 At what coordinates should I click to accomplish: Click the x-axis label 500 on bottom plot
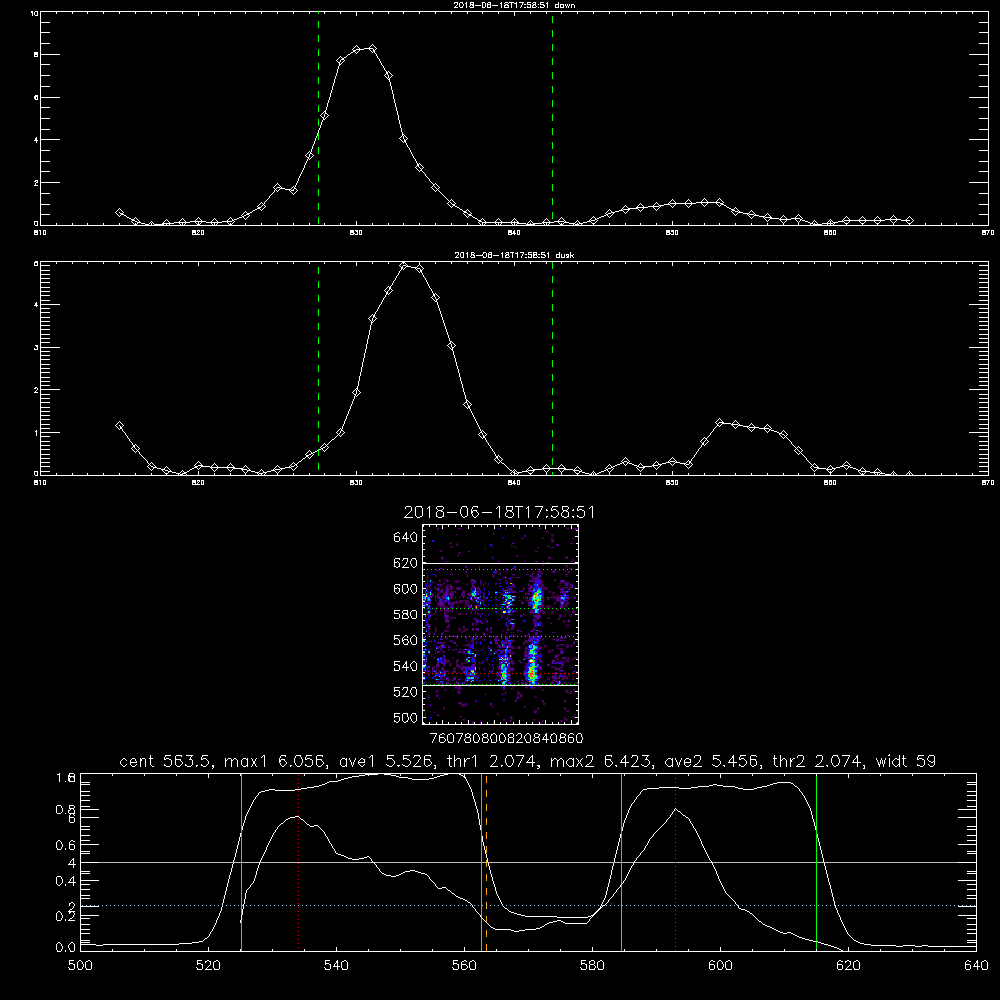click(80, 966)
